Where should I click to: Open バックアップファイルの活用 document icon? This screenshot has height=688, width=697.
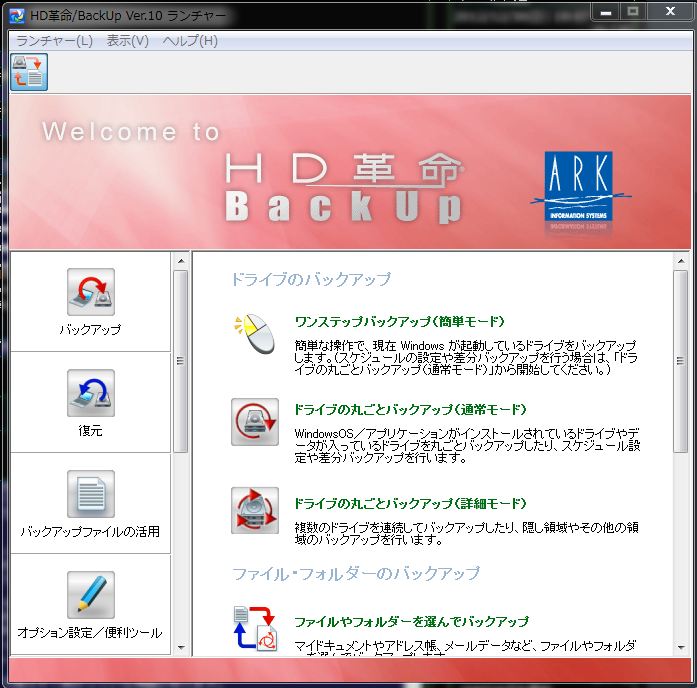pyautogui.click(x=91, y=494)
